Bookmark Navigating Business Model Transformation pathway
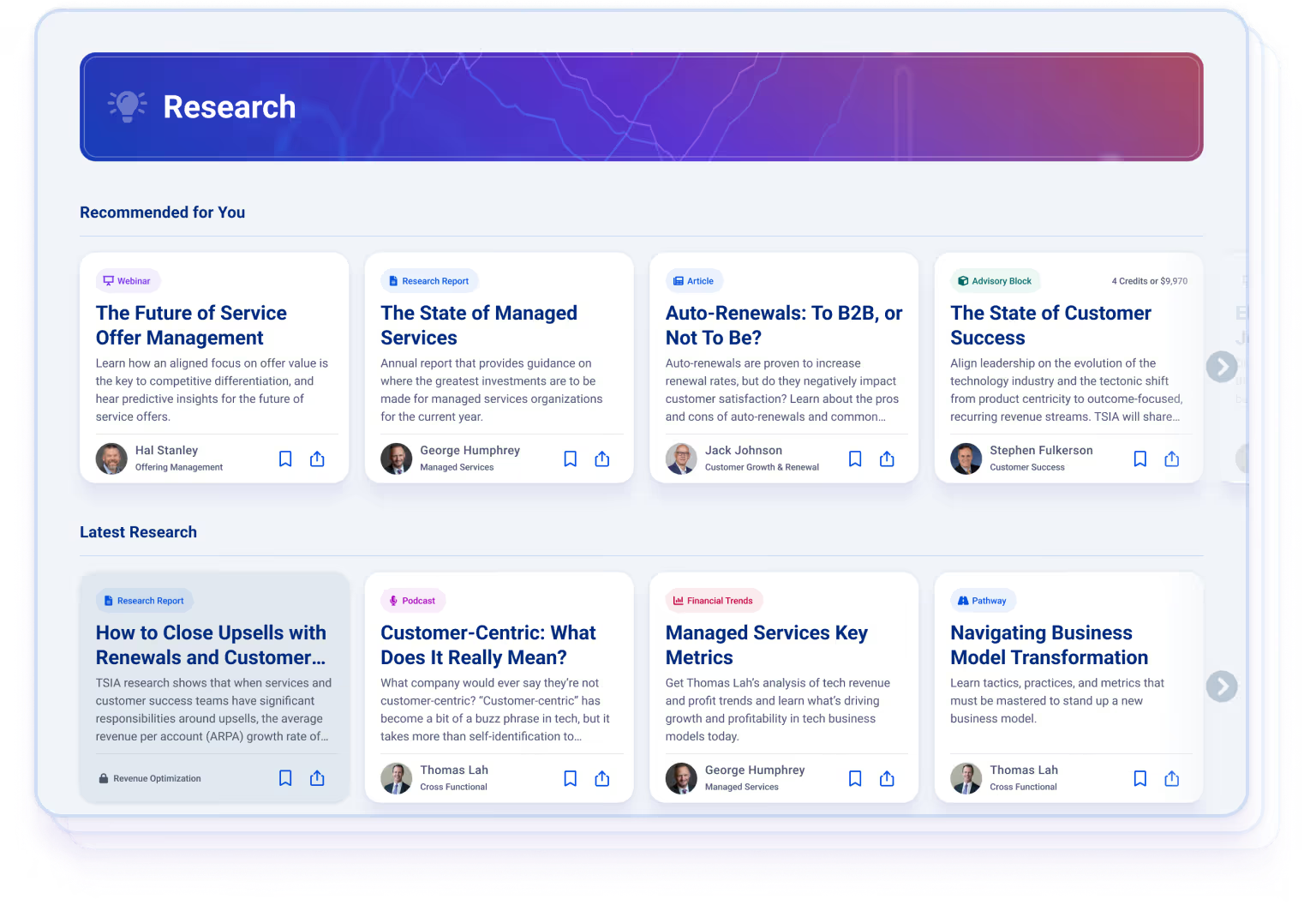Viewport: 1316px width, 905px height. (x=1140, y=778)
